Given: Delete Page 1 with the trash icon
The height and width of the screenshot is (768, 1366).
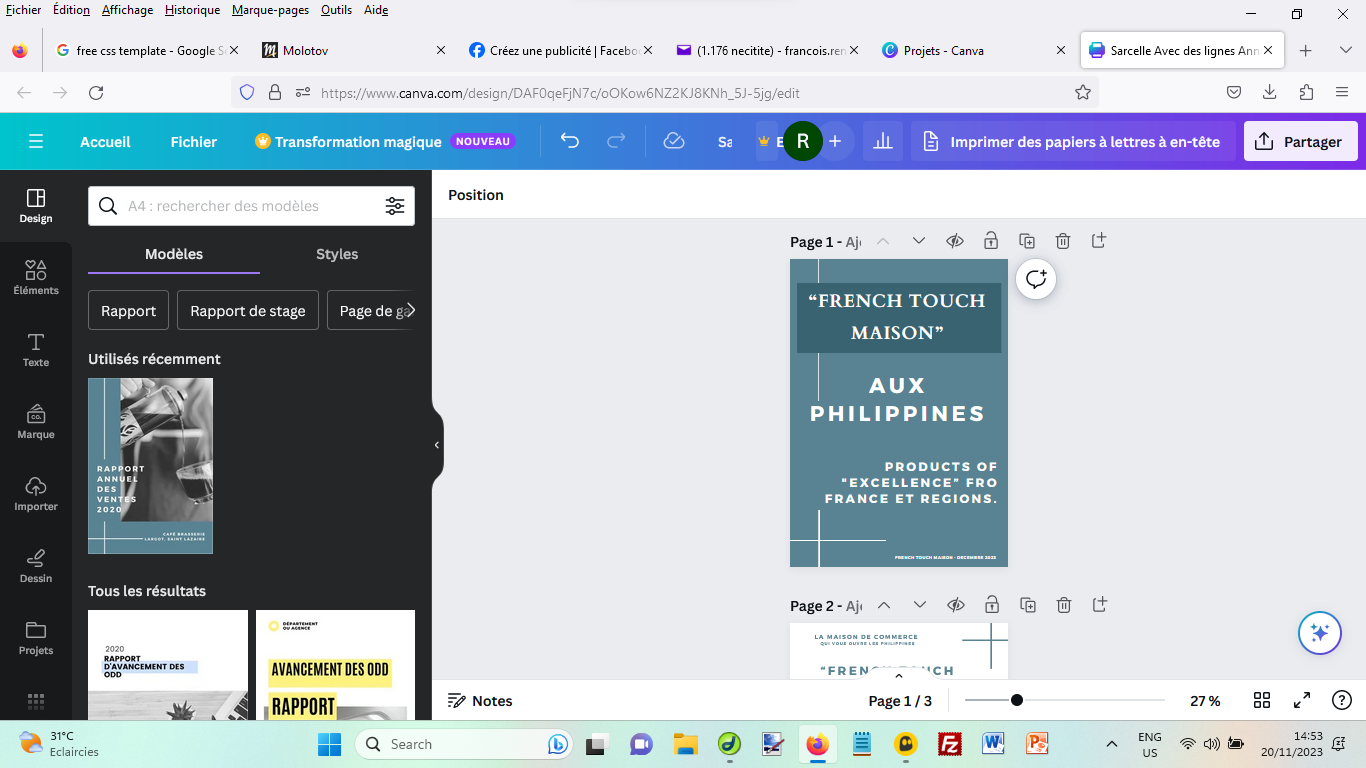Looking at the screenshot, I should [1063, 241].
